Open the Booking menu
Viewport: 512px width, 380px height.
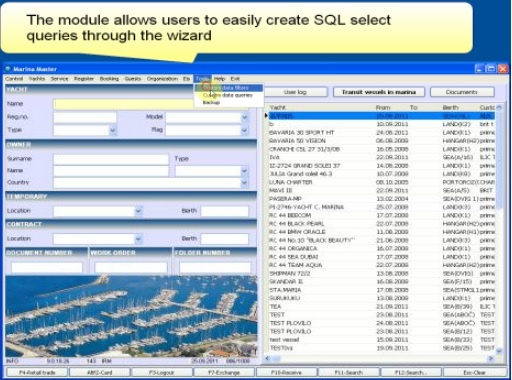109,79
